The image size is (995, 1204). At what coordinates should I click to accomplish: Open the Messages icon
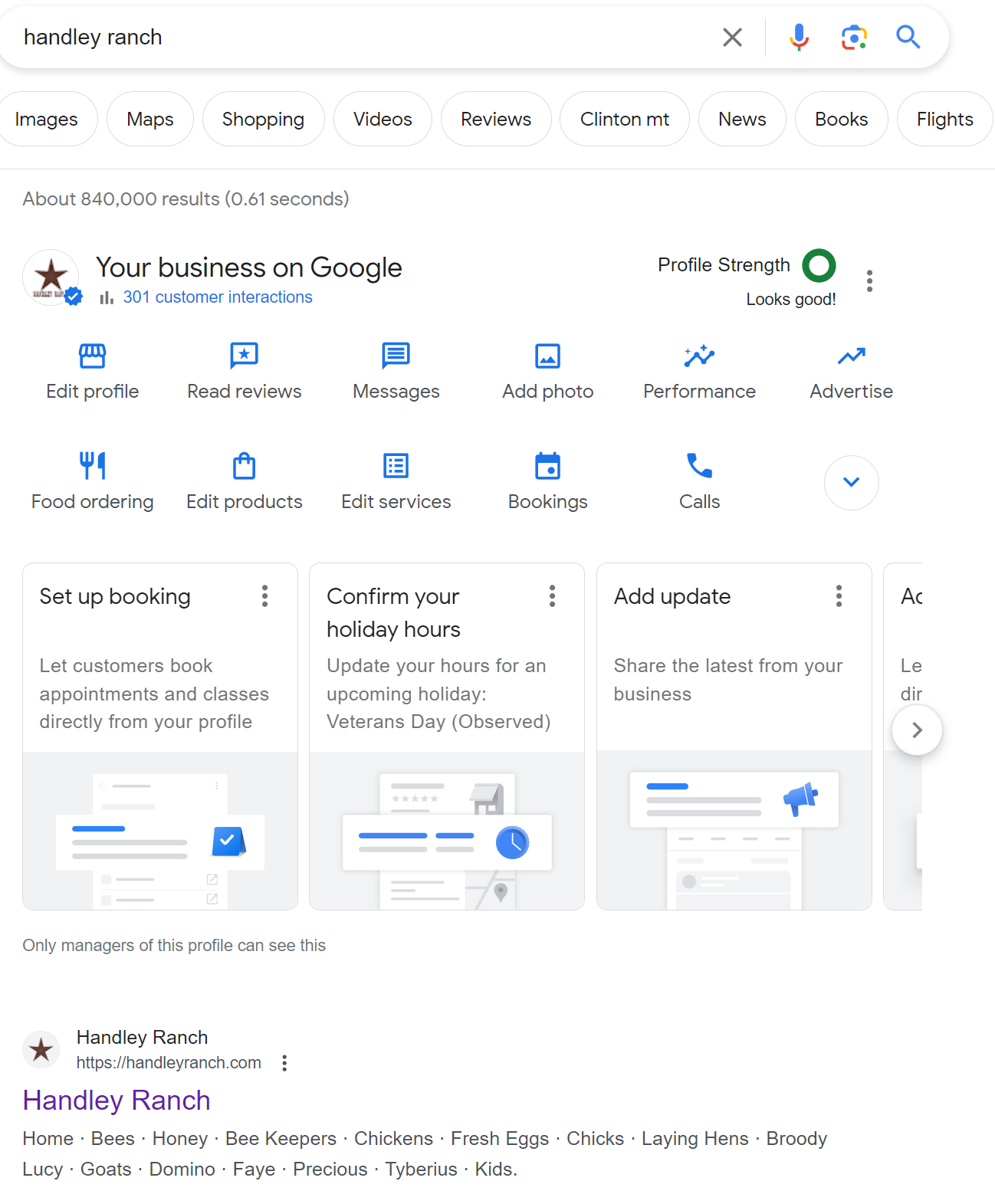(x=396, y=356)
